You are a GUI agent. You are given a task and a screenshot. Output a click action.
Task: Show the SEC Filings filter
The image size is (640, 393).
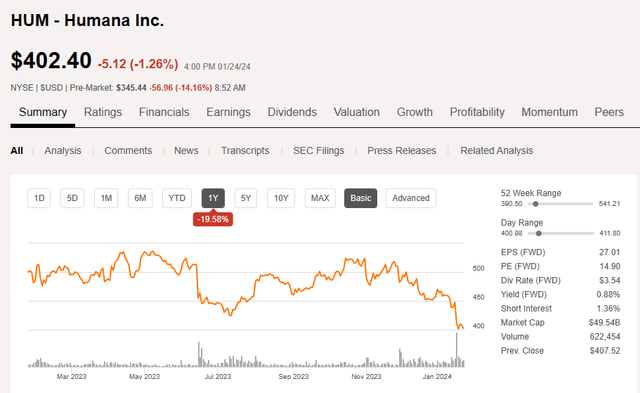coord(319,151)
